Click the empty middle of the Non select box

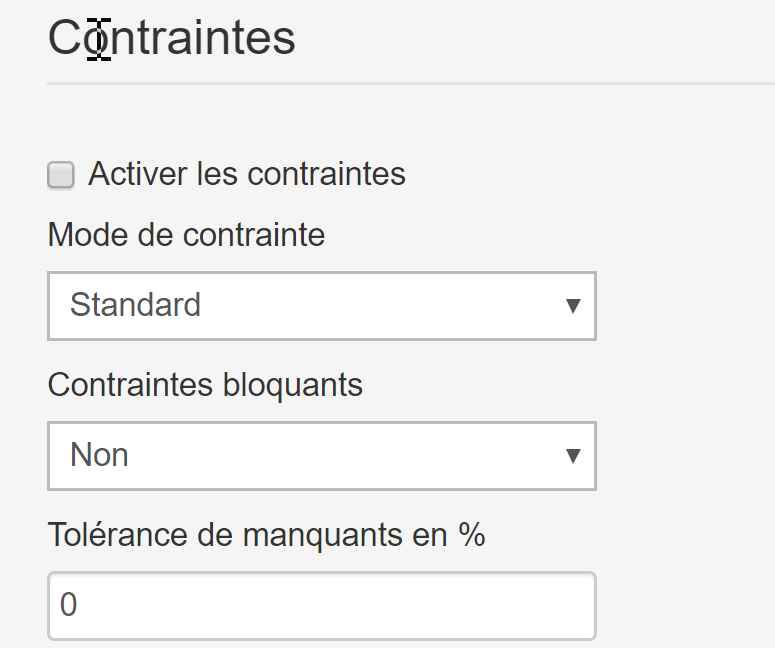coord(346,456)
